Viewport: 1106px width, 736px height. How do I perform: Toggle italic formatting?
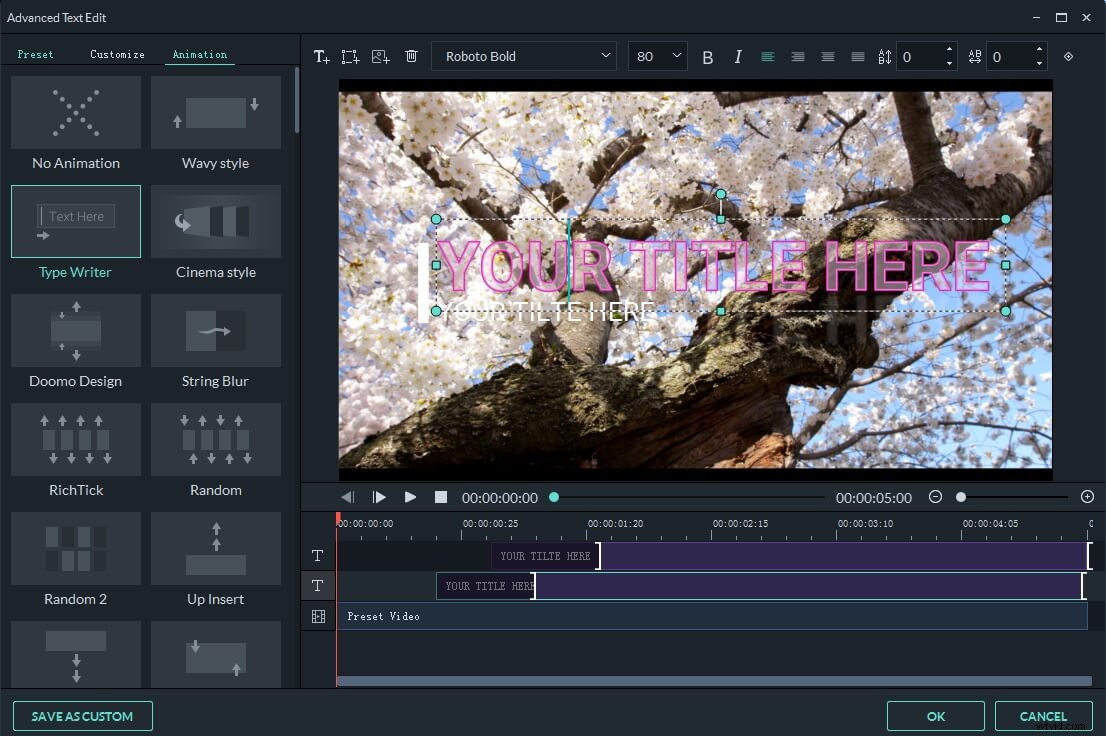click(x=738, y=57)
